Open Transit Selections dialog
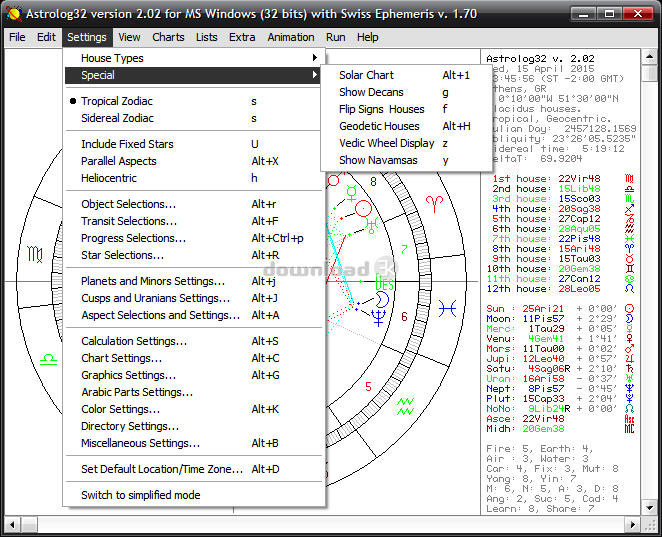 click(193, 221)
